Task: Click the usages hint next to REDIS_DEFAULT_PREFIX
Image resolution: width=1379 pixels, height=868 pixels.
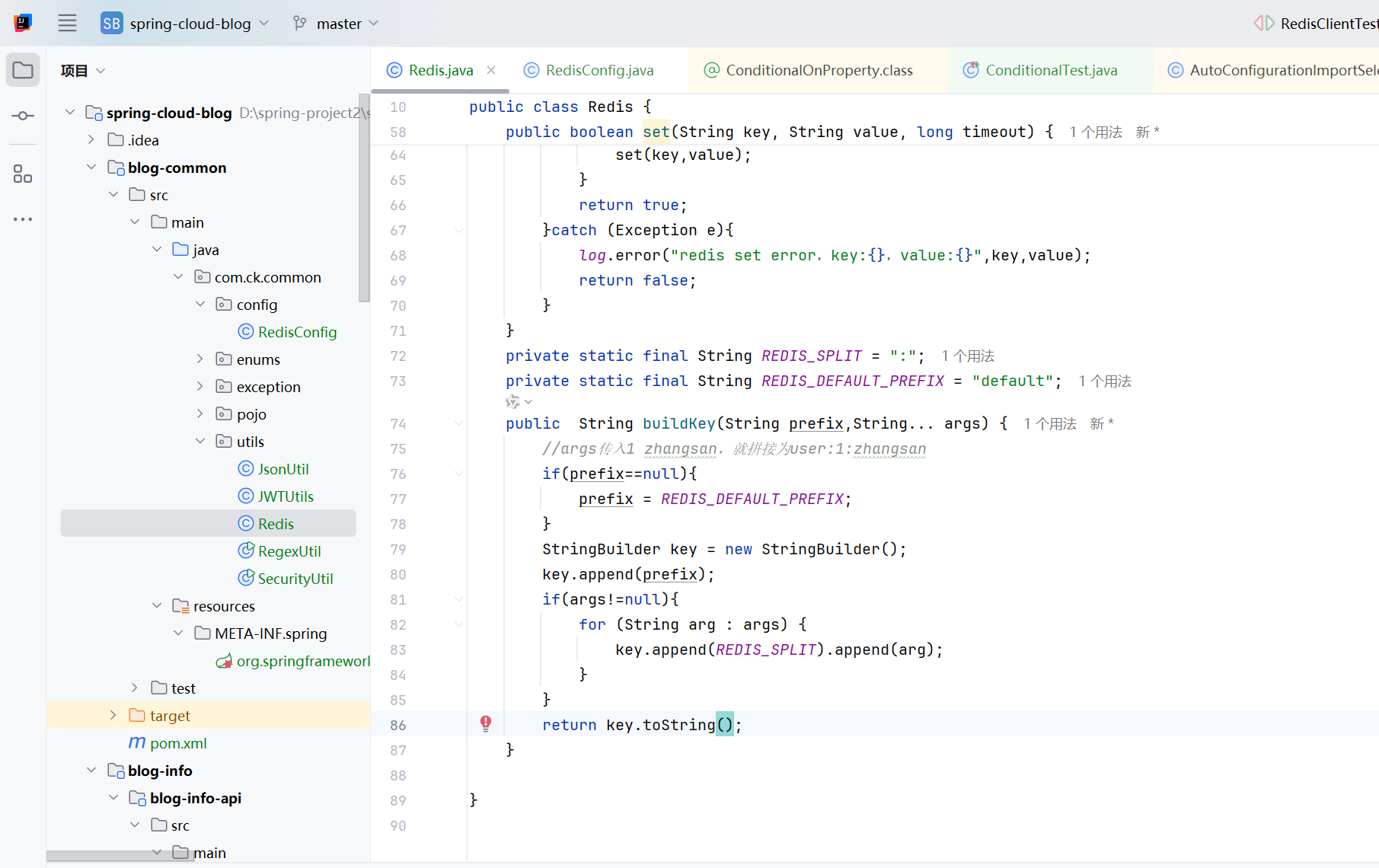Action: coord(1105,381)
